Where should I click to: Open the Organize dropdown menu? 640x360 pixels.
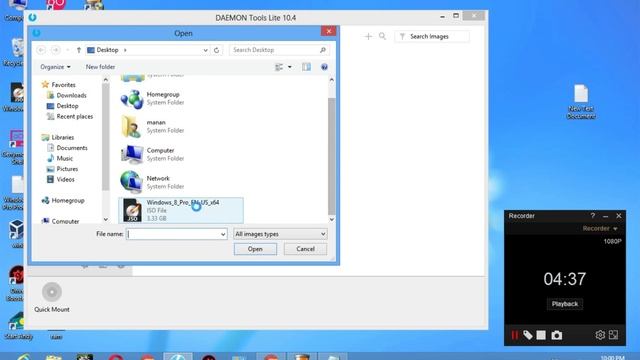pyautogui.click(x=55, y=67)
